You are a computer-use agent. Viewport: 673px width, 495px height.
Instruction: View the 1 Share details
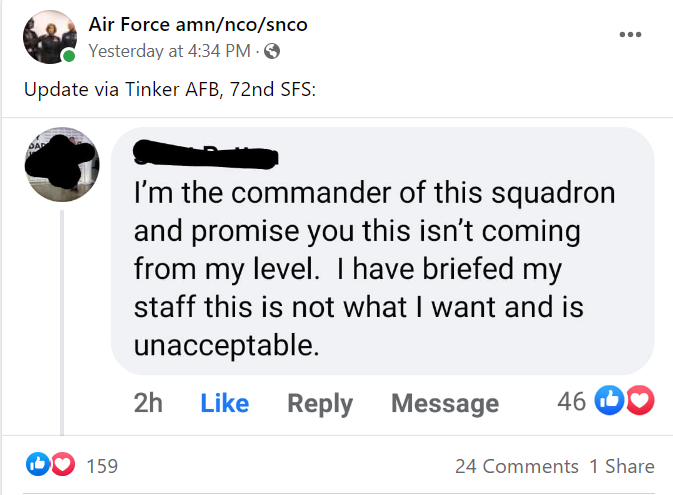tap(622, 466)
